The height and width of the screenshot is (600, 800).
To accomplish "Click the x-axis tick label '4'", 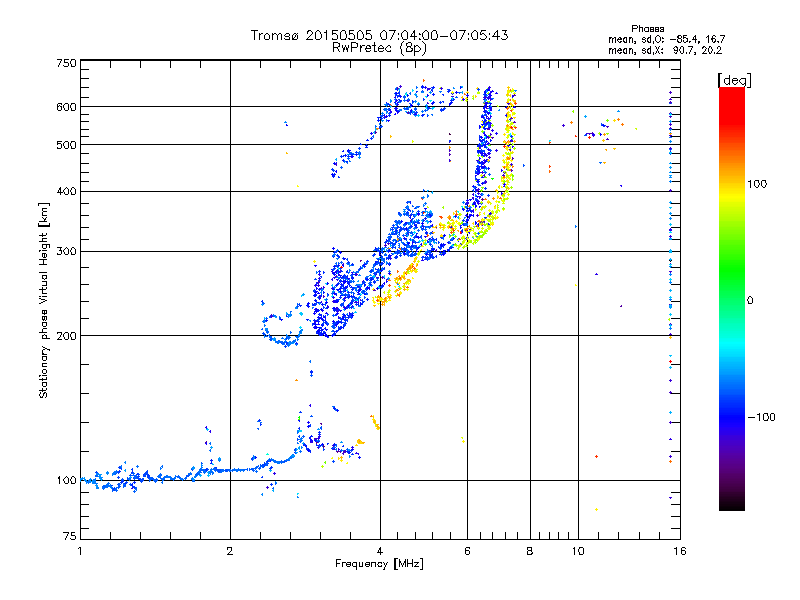I will (380, 551).
